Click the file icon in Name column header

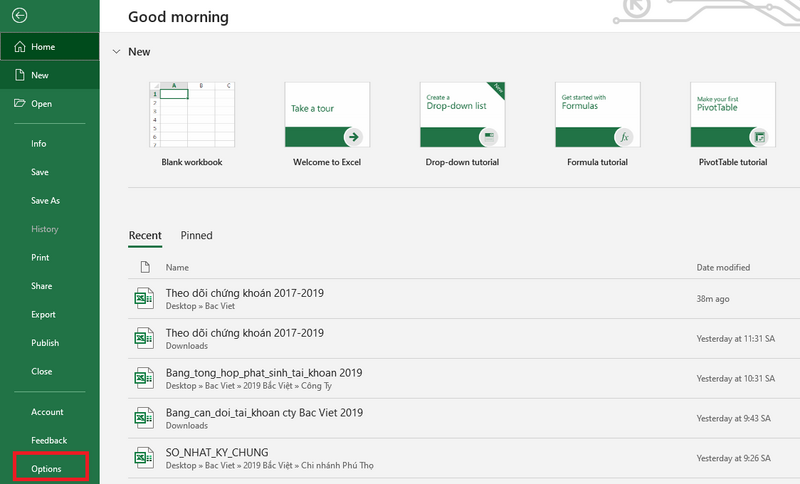click(145, 267)
